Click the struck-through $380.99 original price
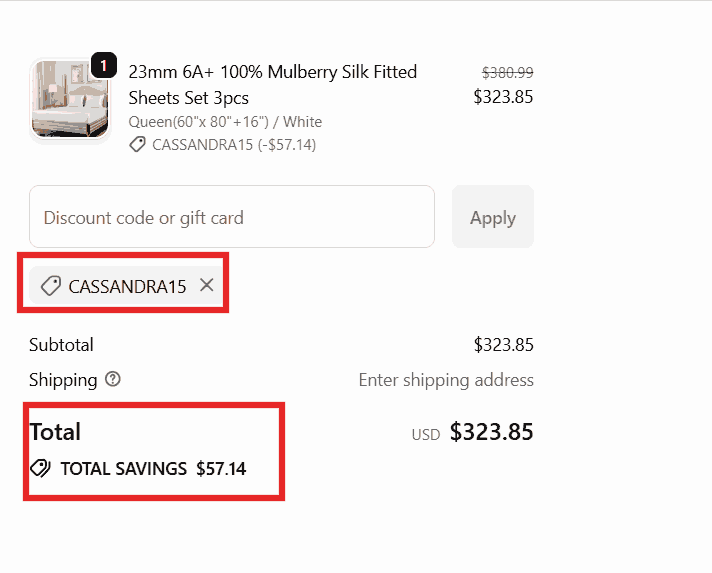The height and width of the screenshot is (573, 712). point(507,73)
